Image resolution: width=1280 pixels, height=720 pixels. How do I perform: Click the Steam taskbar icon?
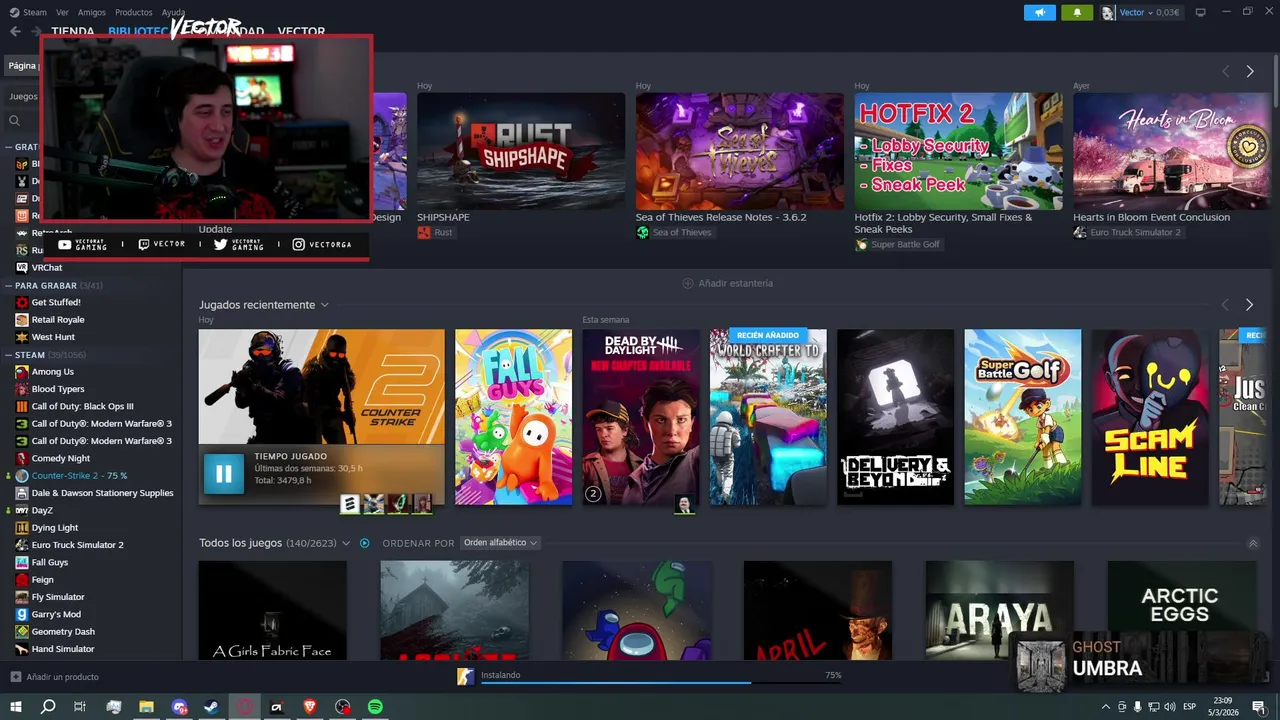pyautogui.click(x=211, y=707)
